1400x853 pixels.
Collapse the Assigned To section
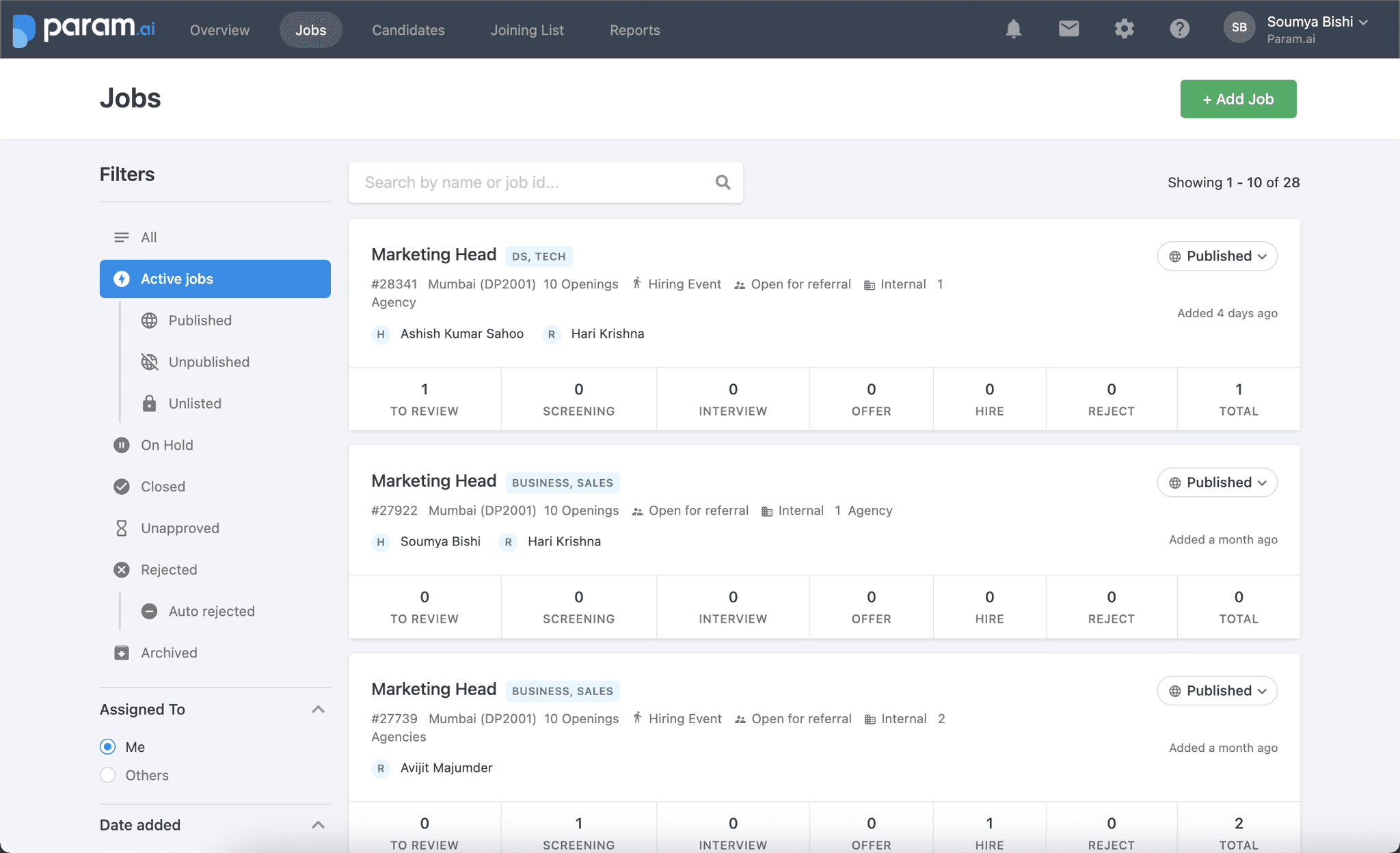(318, 709)
